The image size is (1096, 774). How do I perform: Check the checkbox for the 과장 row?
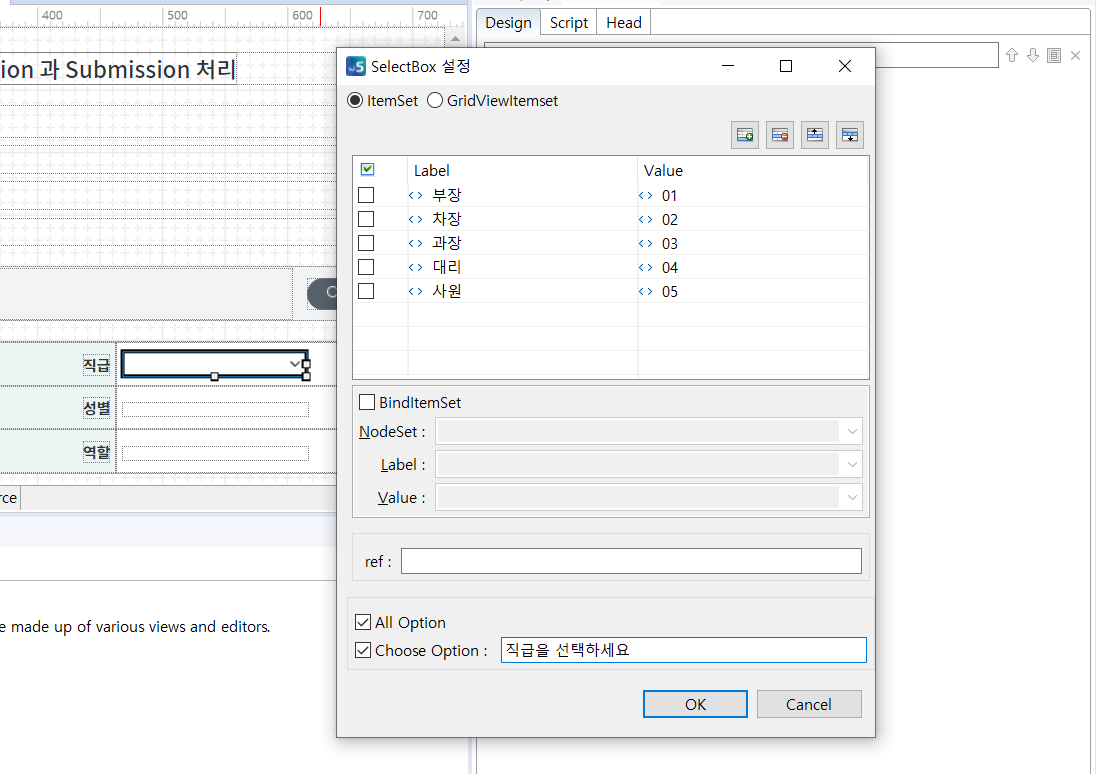coord(366,243)
